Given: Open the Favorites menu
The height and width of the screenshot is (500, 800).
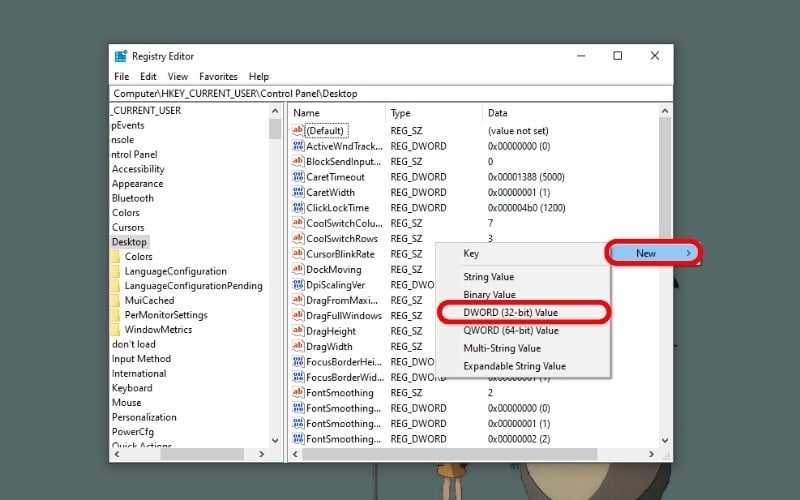Looking at the screenshot, I should tap(218, 77).
